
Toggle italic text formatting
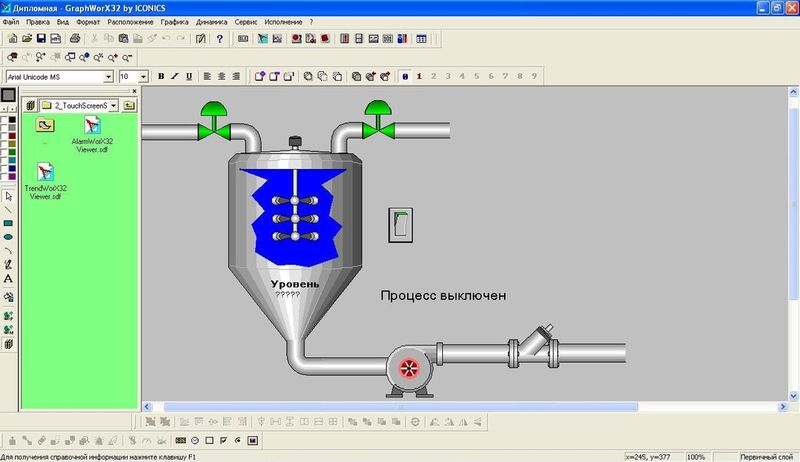tap(175, 76)
